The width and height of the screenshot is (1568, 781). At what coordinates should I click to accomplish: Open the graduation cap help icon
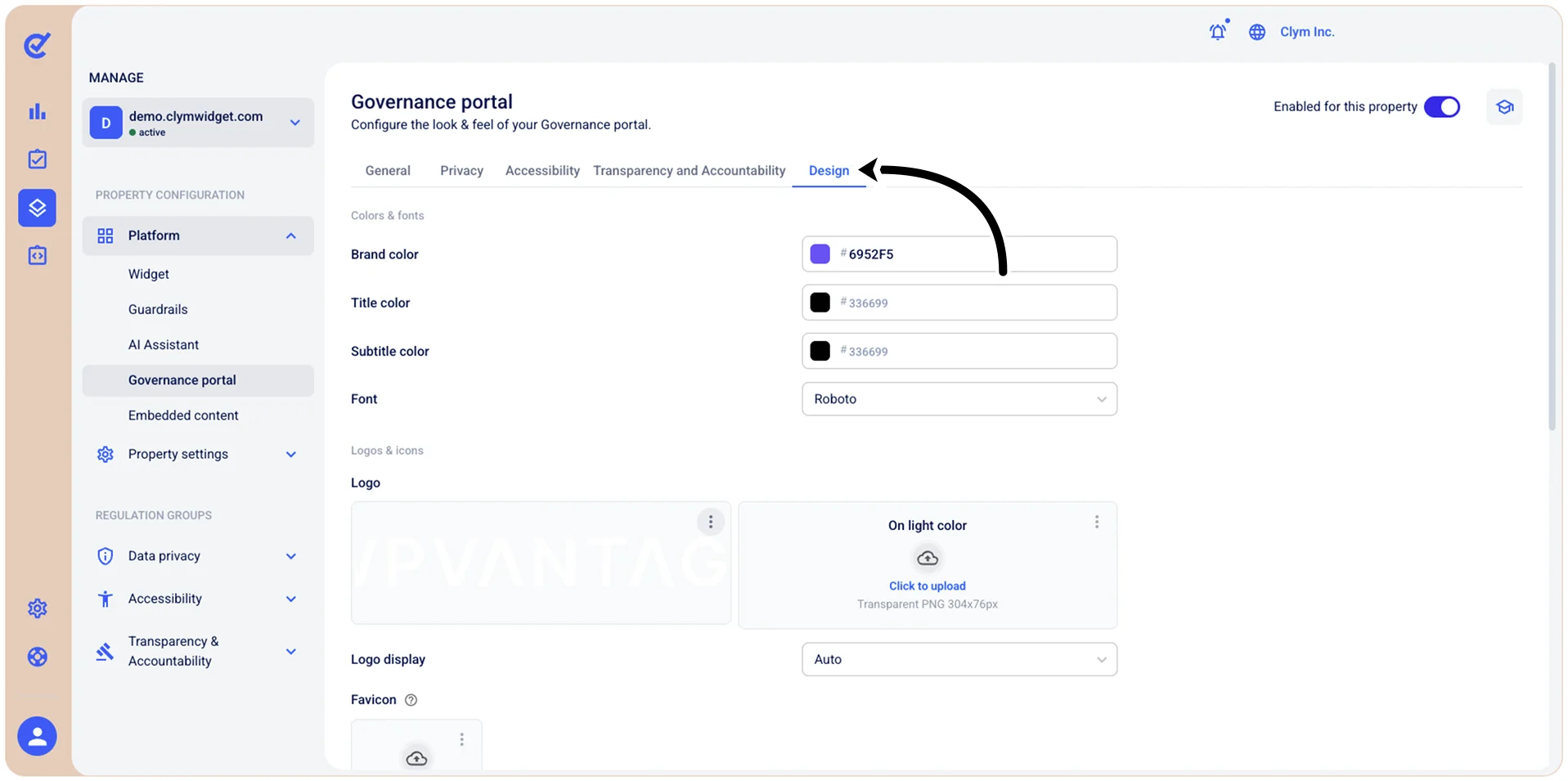point(1504,107)
